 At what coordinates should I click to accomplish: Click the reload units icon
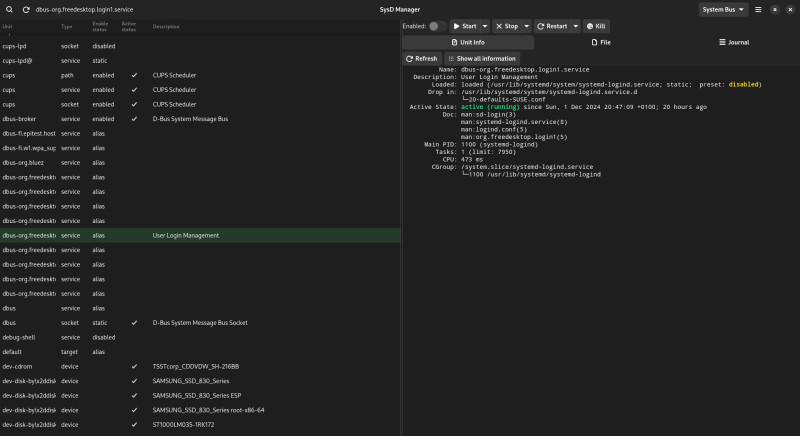point(26,9)
